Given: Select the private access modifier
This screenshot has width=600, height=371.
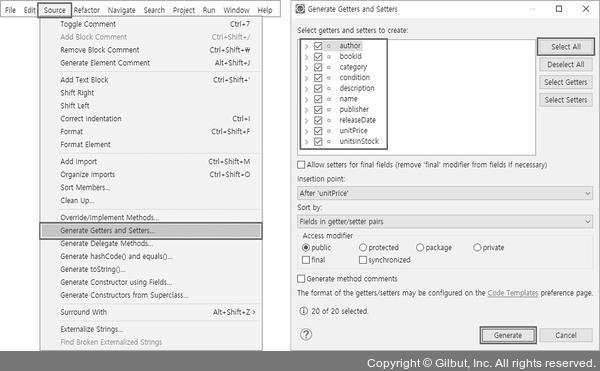Looking at the screenshot, I should (477, 248).
